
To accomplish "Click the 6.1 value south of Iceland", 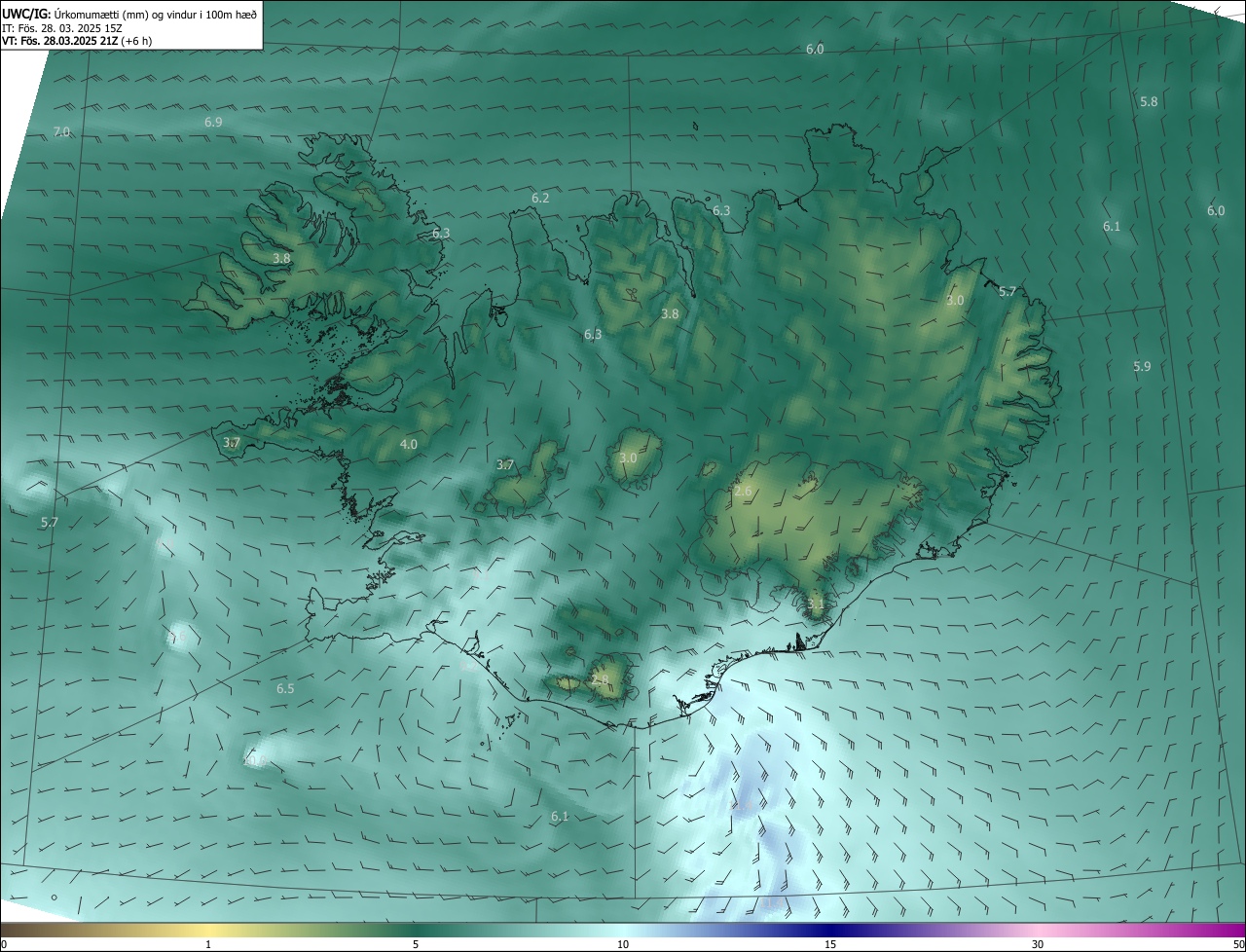I will tap(559, 816).
